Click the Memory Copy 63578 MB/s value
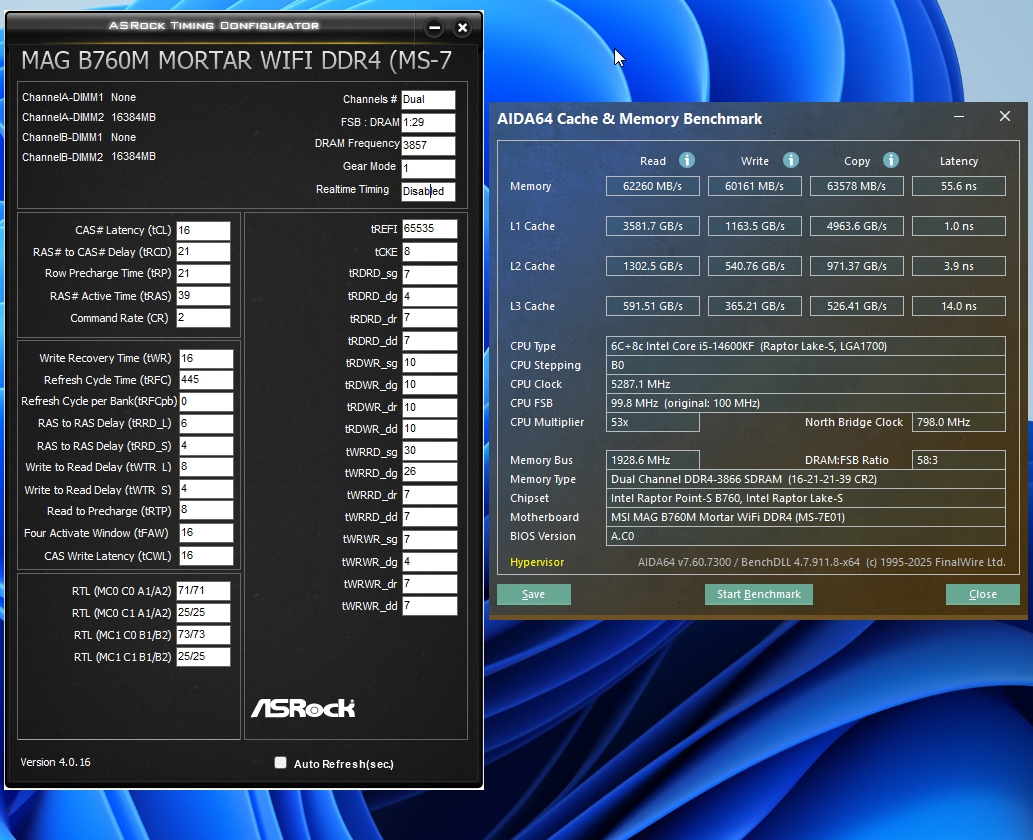 [856, 186]
